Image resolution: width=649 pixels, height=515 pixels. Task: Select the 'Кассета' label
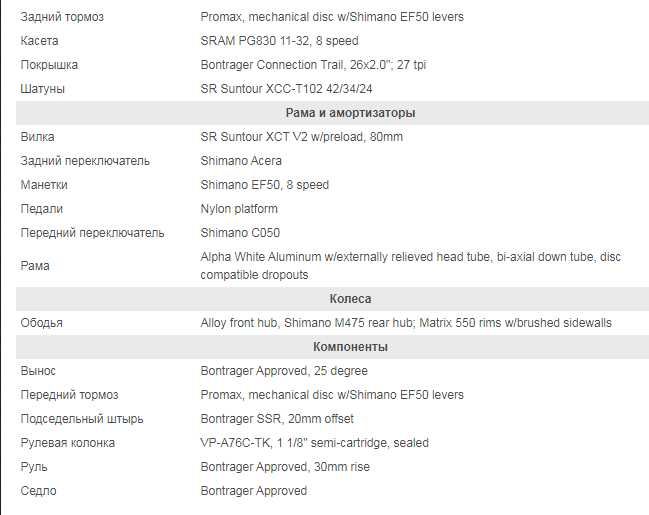pyautogui.click(x=40, y=41)
